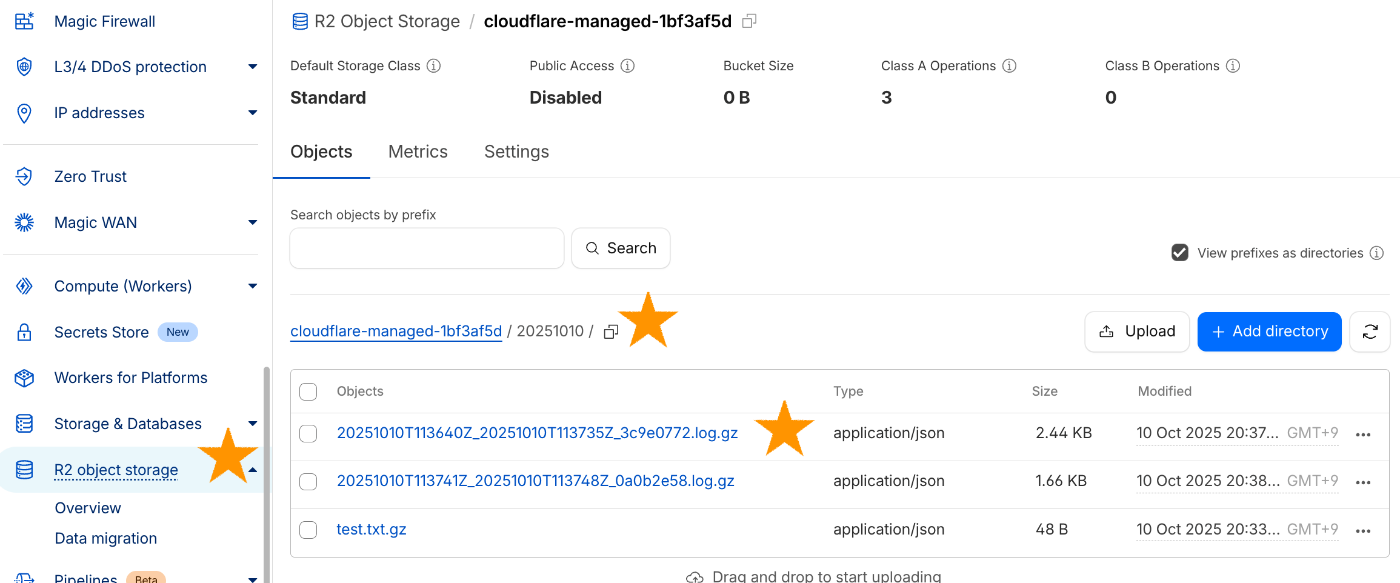
Task: Click the 10 Oct 2025 20:33 modified date
Action: pyautogui.click(x=1208, y=530)
